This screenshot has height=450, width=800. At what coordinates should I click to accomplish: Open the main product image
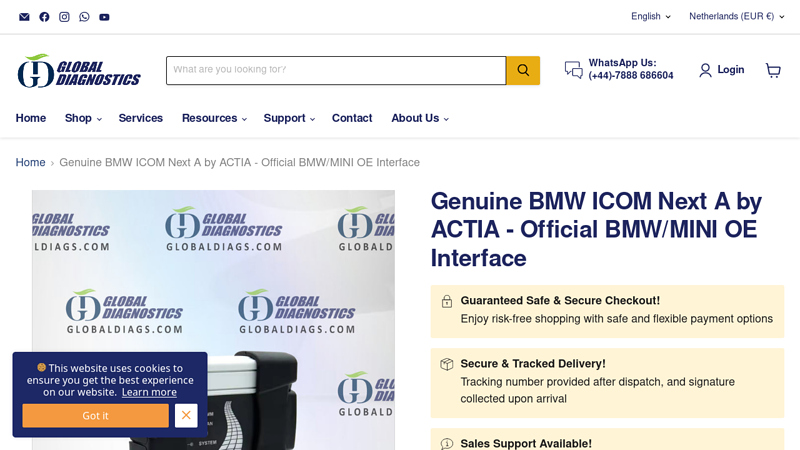213,320
